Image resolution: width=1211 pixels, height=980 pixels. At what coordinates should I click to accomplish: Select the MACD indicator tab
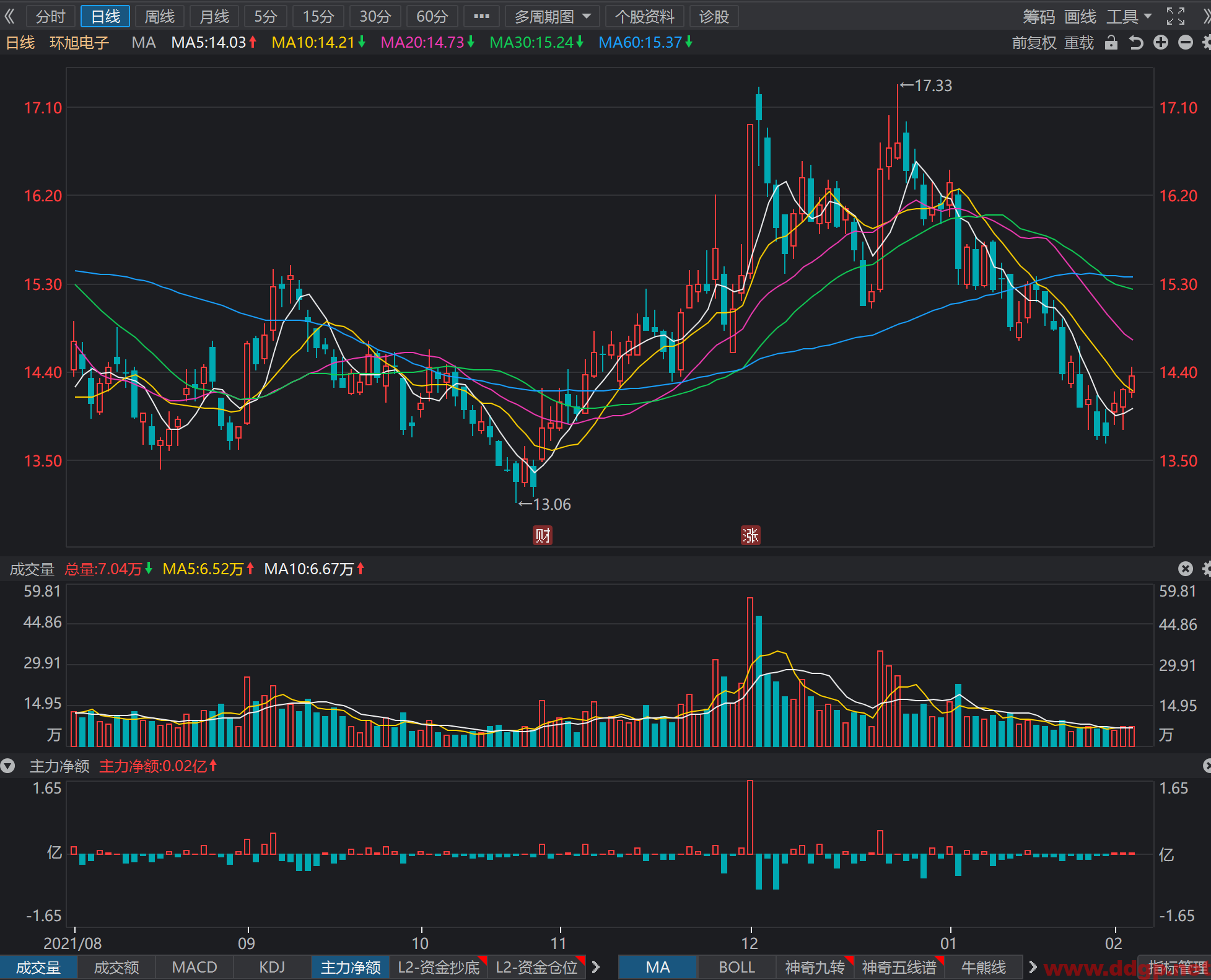tap(195, 968)
